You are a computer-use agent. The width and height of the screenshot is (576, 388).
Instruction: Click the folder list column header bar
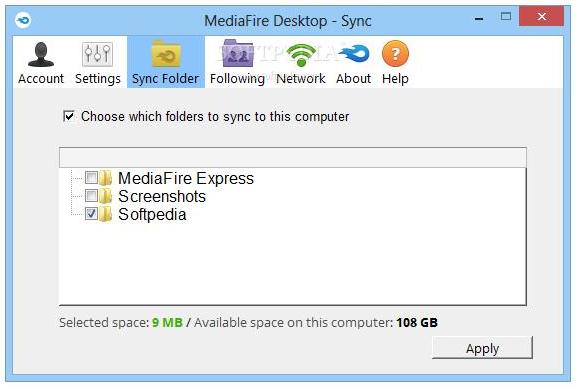[x=293, y=158]
